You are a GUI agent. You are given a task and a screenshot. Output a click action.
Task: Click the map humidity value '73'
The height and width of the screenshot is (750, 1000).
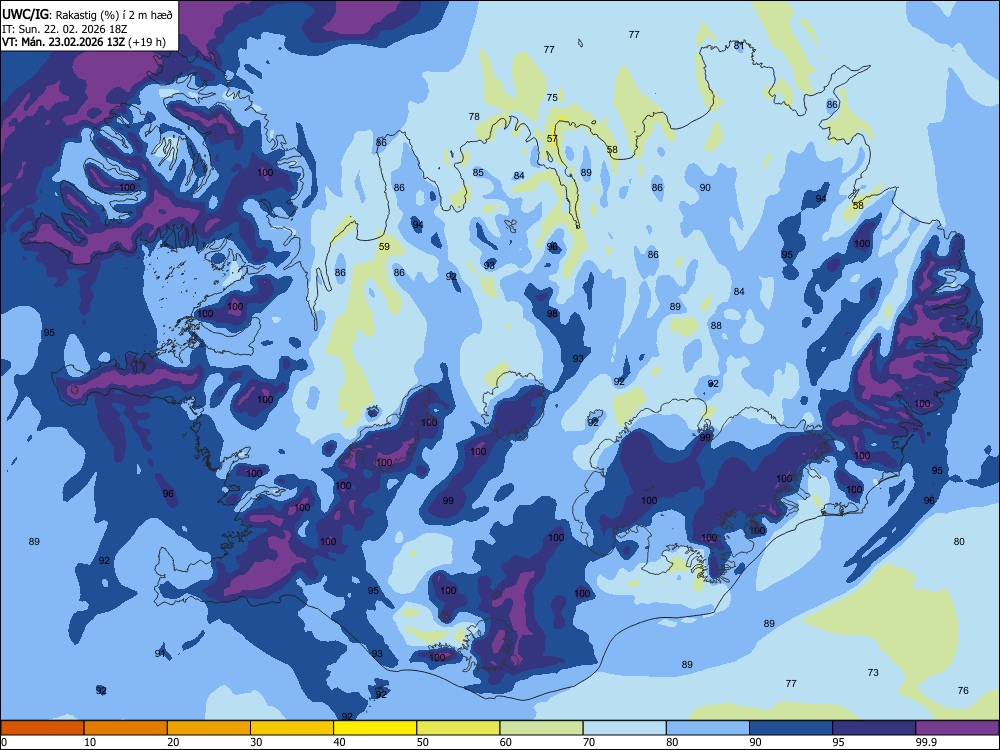(x=873, y=672)
